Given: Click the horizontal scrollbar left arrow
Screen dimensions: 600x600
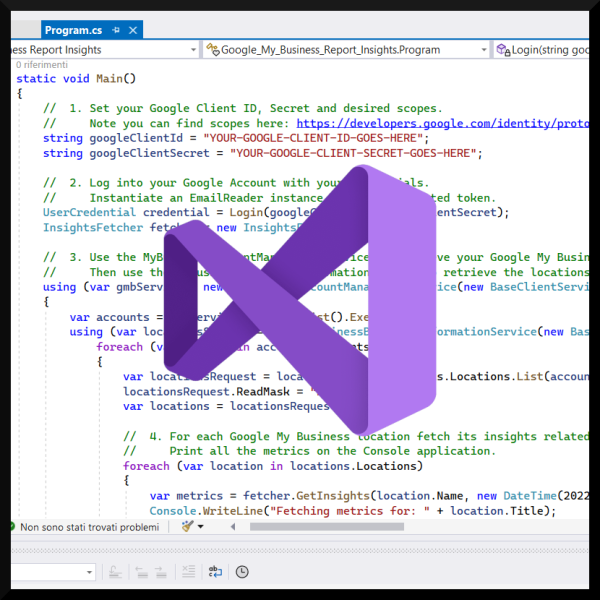Looking at the screenshot, I should (233, 527).
